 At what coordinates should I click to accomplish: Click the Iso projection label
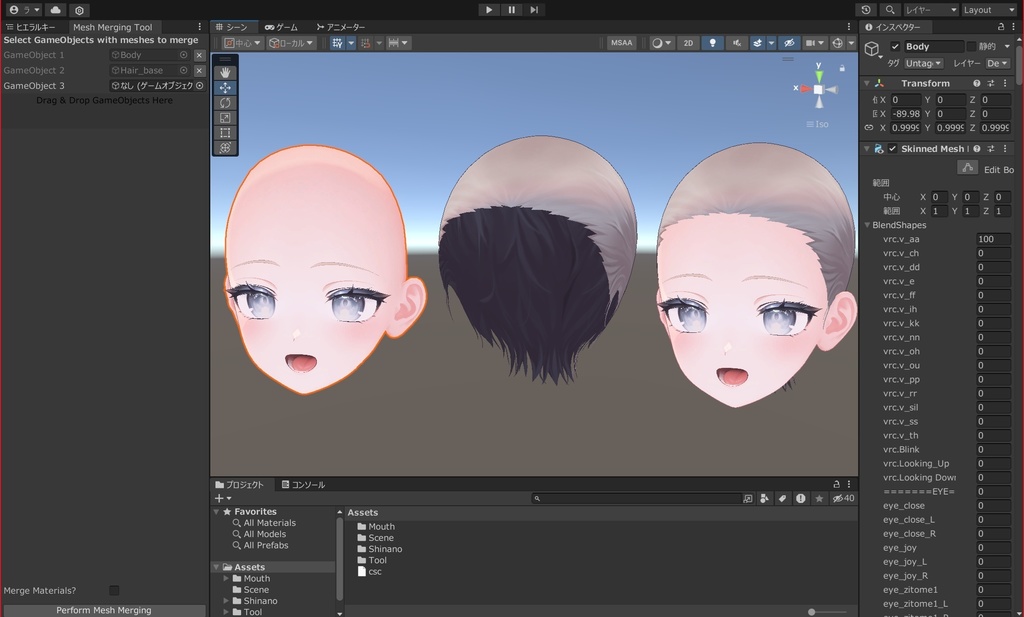(x=818, y=124)
